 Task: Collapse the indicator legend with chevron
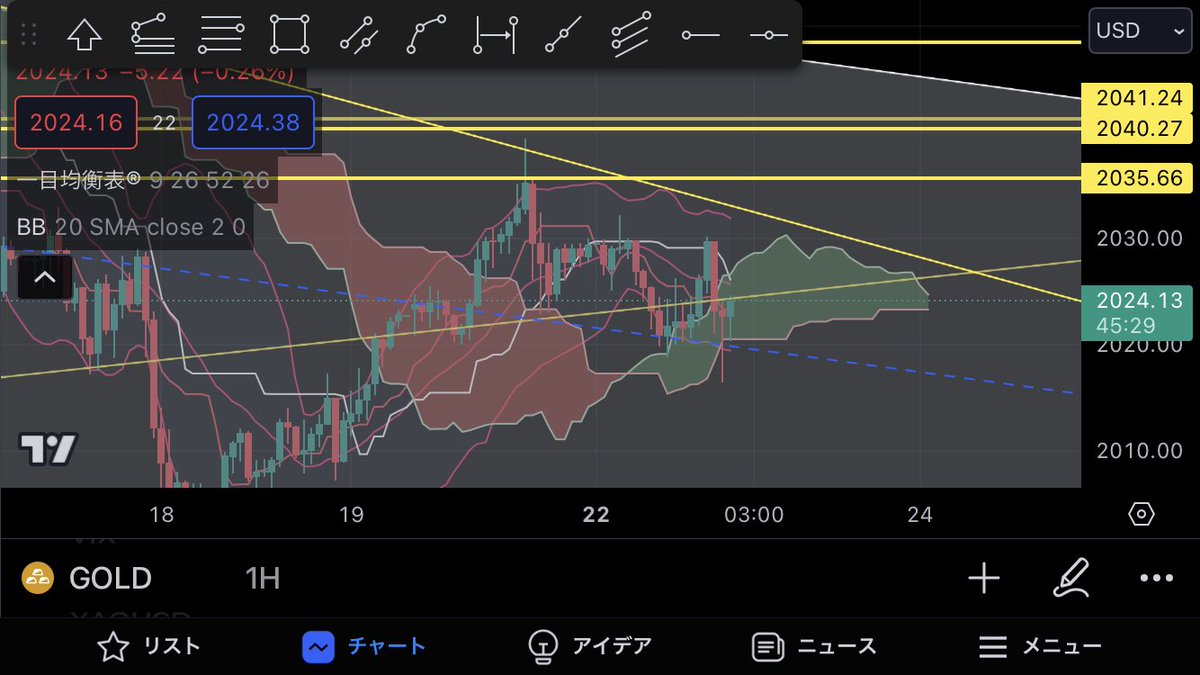pos(44,277)
